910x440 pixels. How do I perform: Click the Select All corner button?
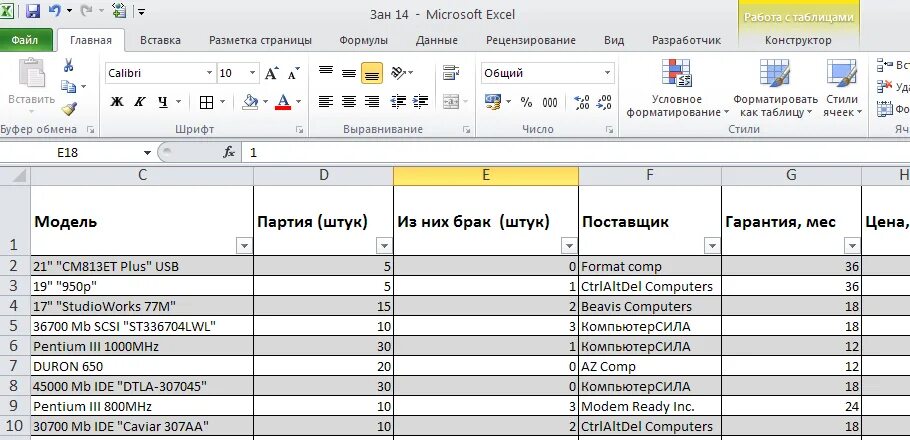(15, 175)
